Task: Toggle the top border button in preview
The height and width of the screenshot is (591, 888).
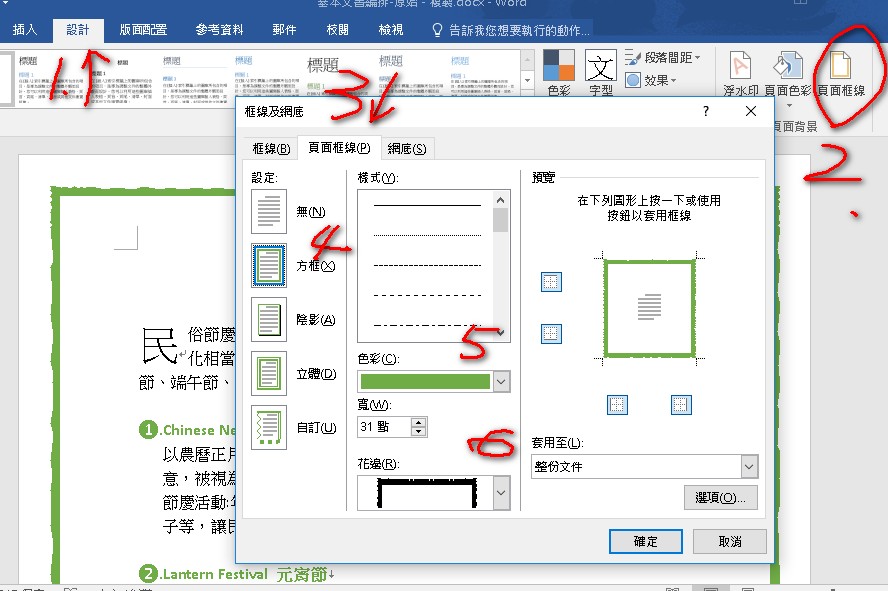Action: (x=551, y=282)
